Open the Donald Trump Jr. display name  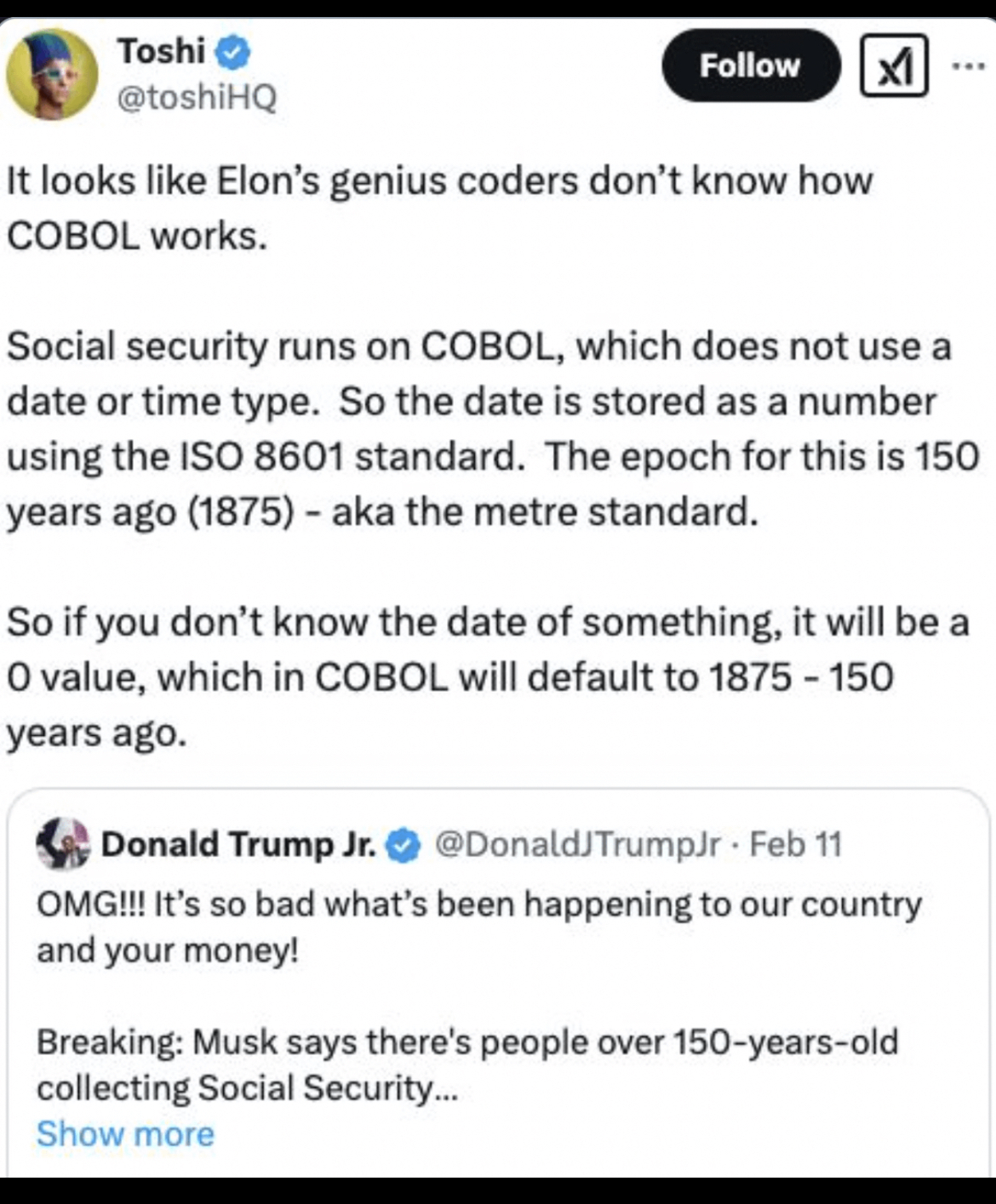point(238,844)
